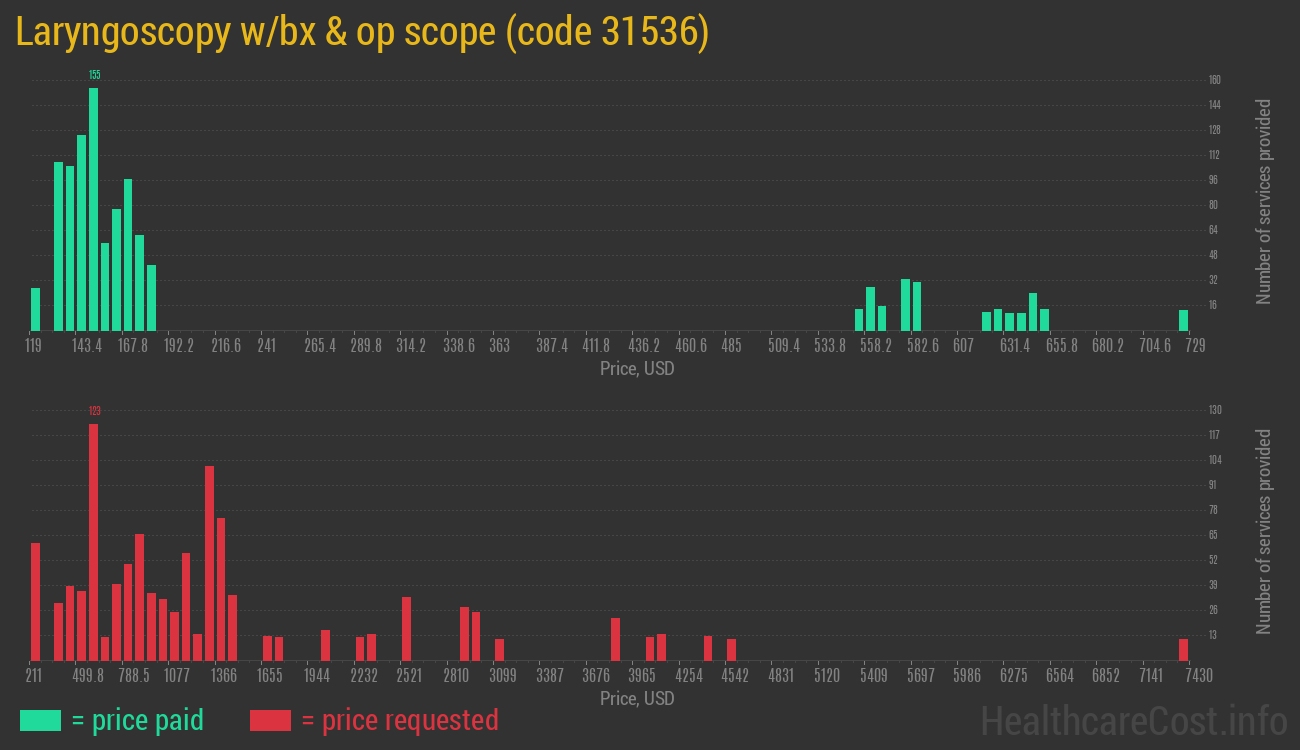Viewport: 1300px width, 750px height.
Task: Click the 160 tick on the top y-axis
Action: pyautogui.click(x=1214, y=80)
